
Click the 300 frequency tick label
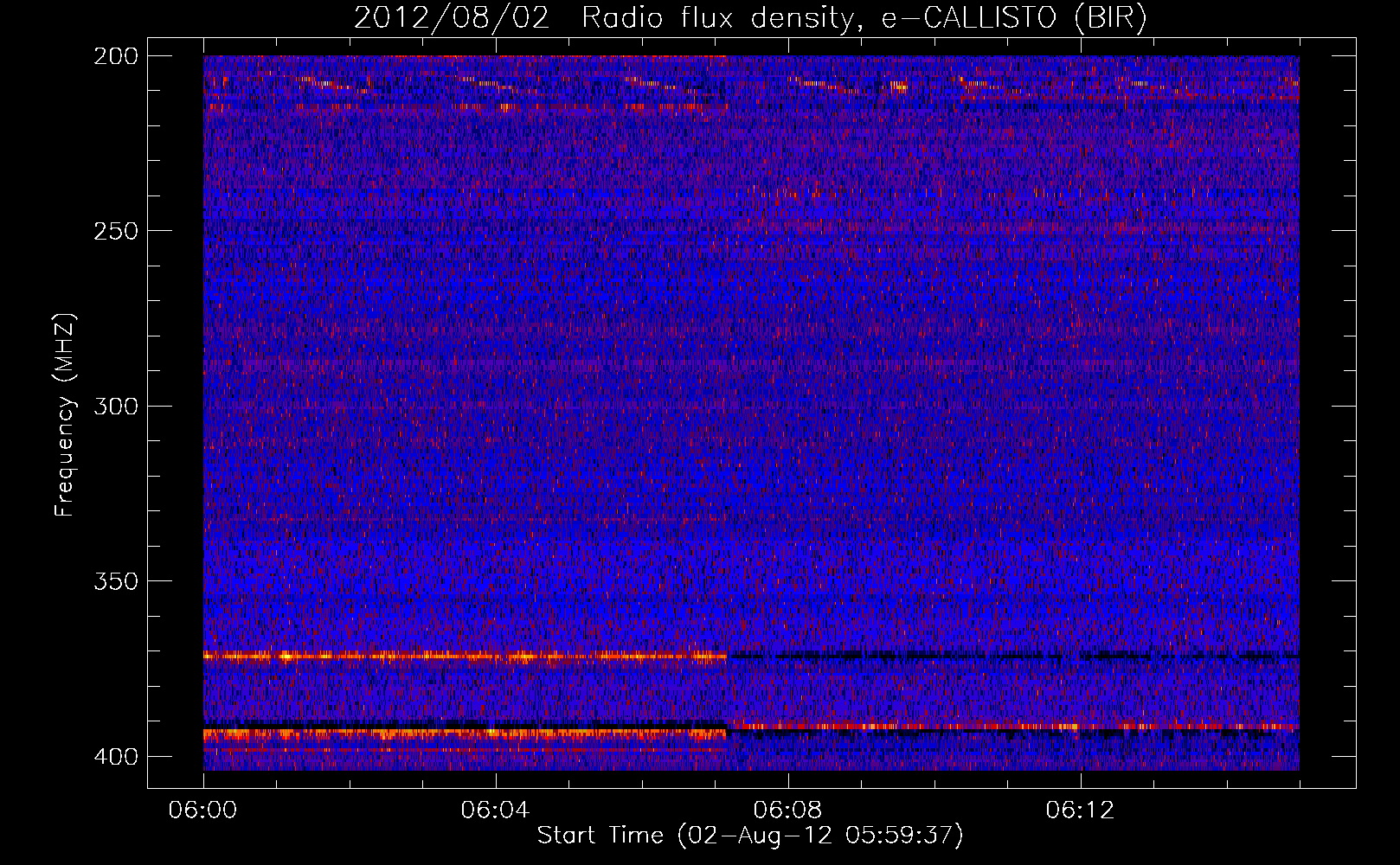pyautogui.click(x=116, y=406)
